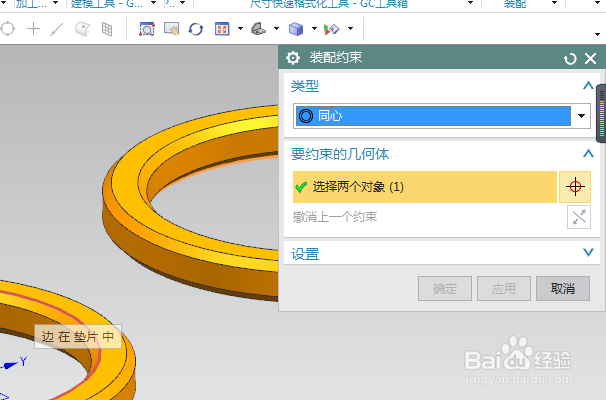
Task: Click the 确定 button
Action: pyautogui.click(x=445, y=288)
